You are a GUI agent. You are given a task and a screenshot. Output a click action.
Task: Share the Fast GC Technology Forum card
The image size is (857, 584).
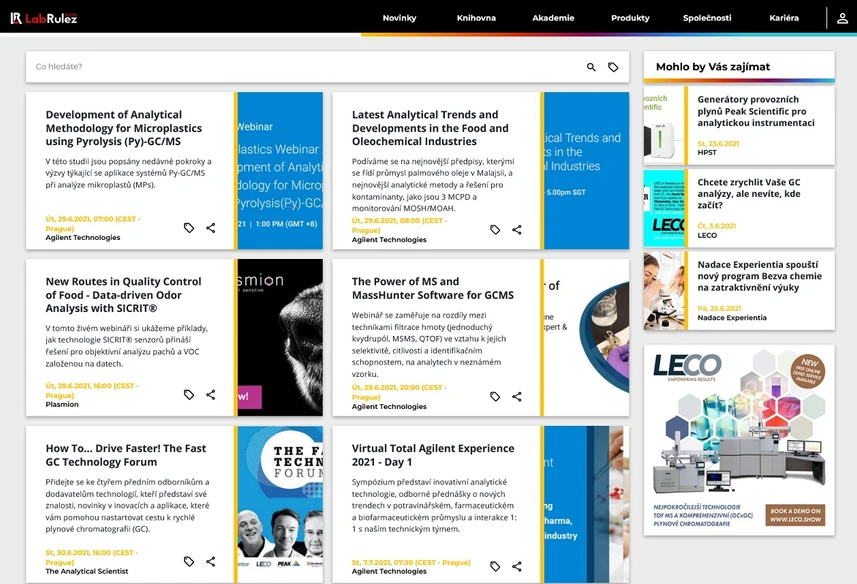[210, 561]
